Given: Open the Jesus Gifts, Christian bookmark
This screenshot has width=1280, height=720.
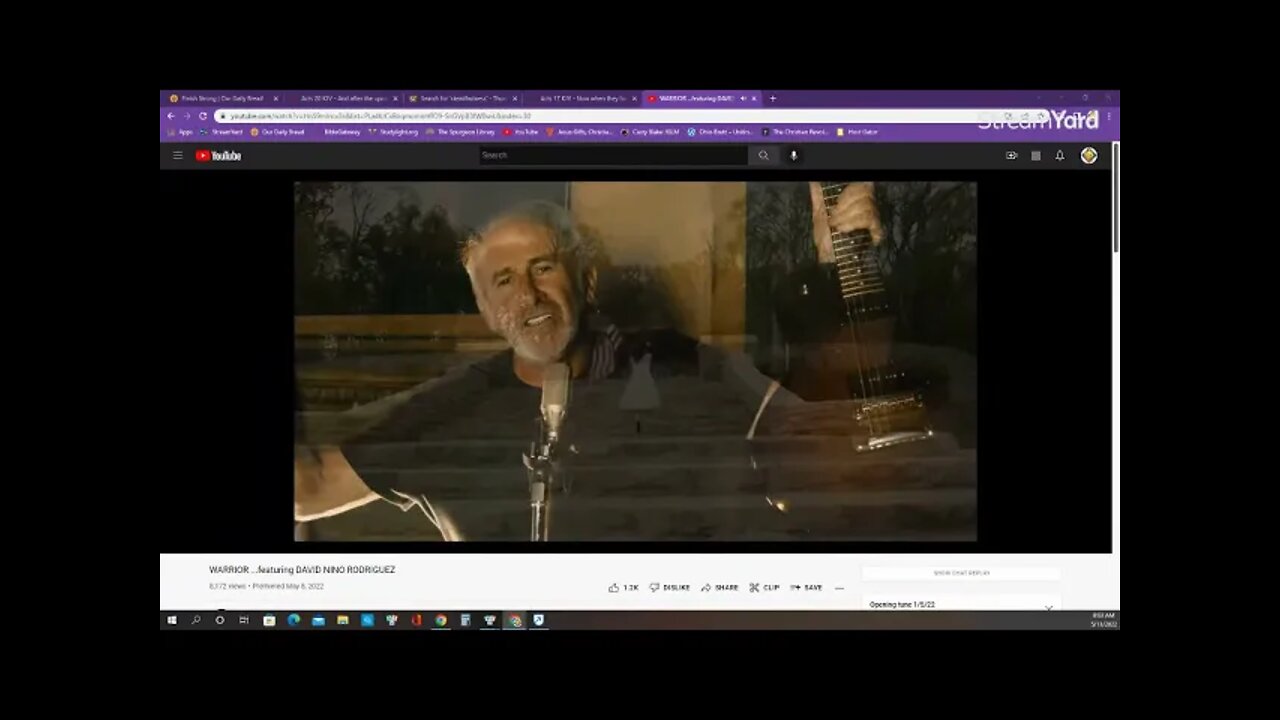Looking at the screenshot, I should [x=580, y=132].
